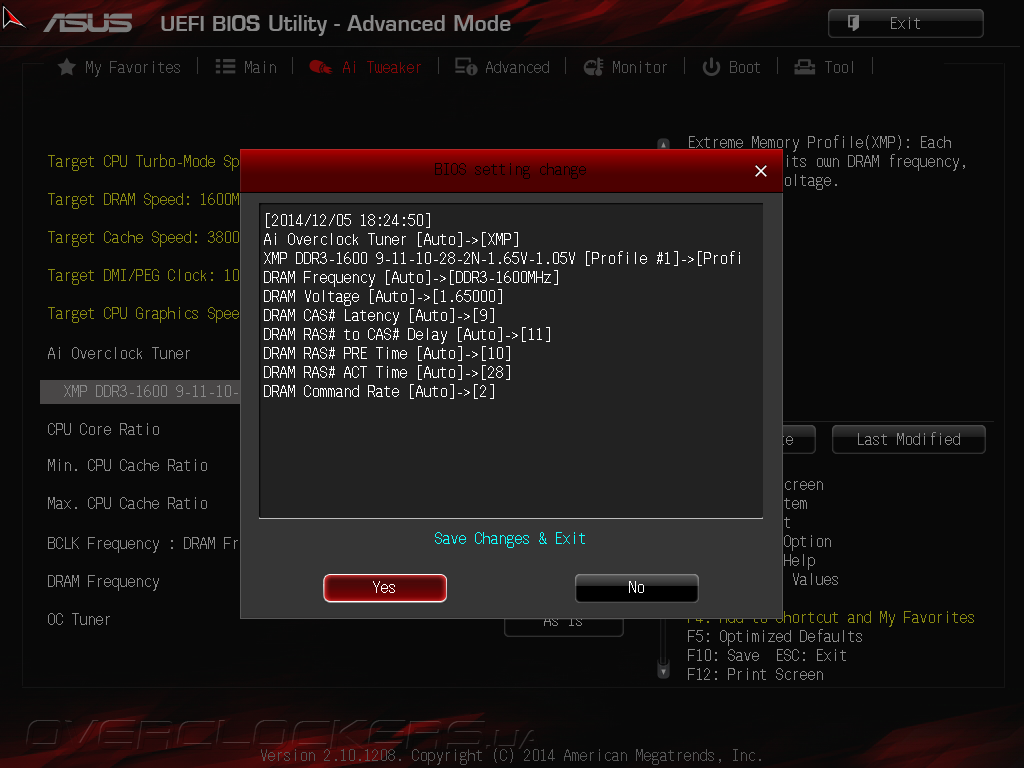Open the Last Modified log
1024x768 pixels.
[908, 440]
